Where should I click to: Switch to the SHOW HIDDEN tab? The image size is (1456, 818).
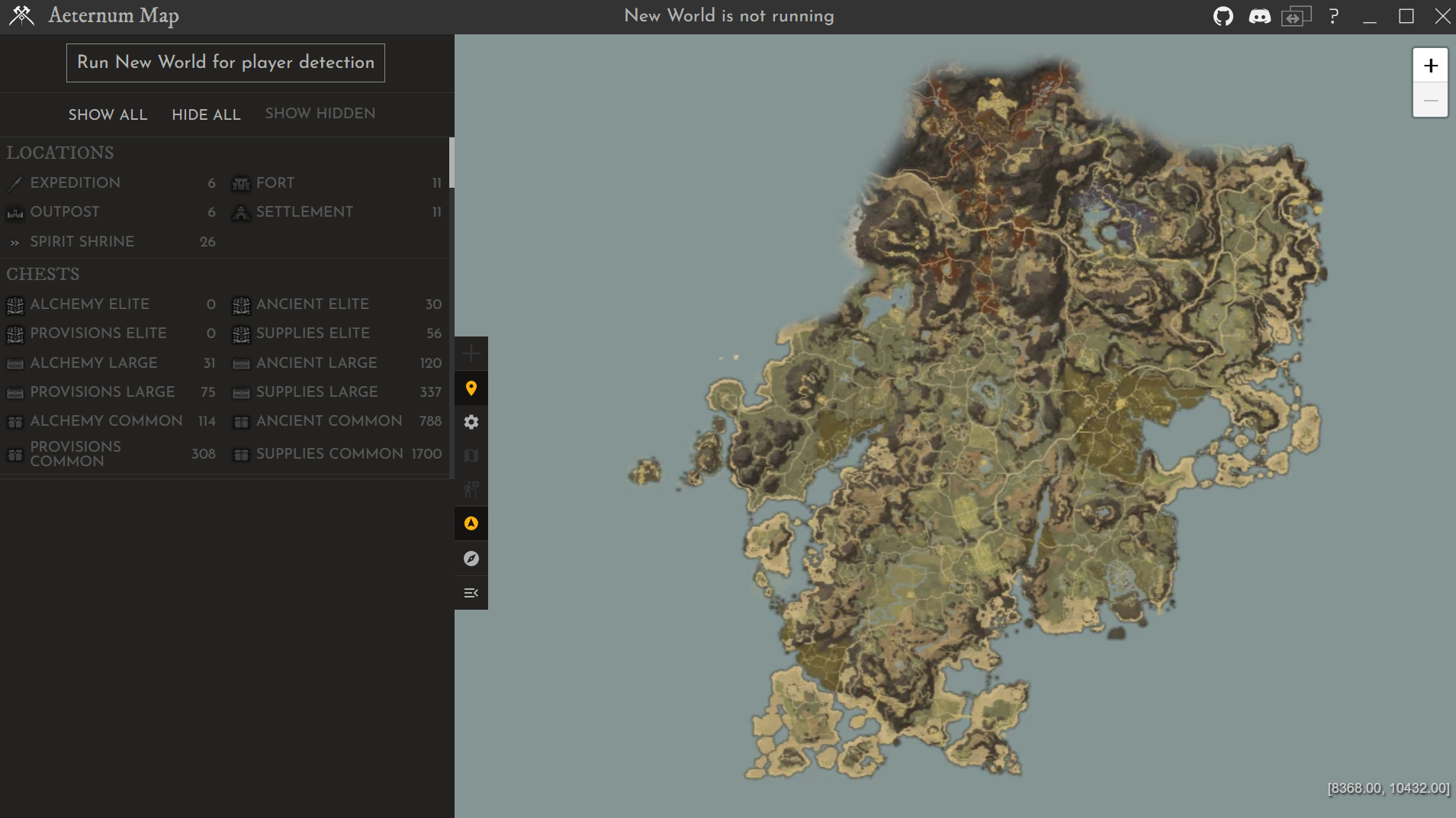click(320, 114)
